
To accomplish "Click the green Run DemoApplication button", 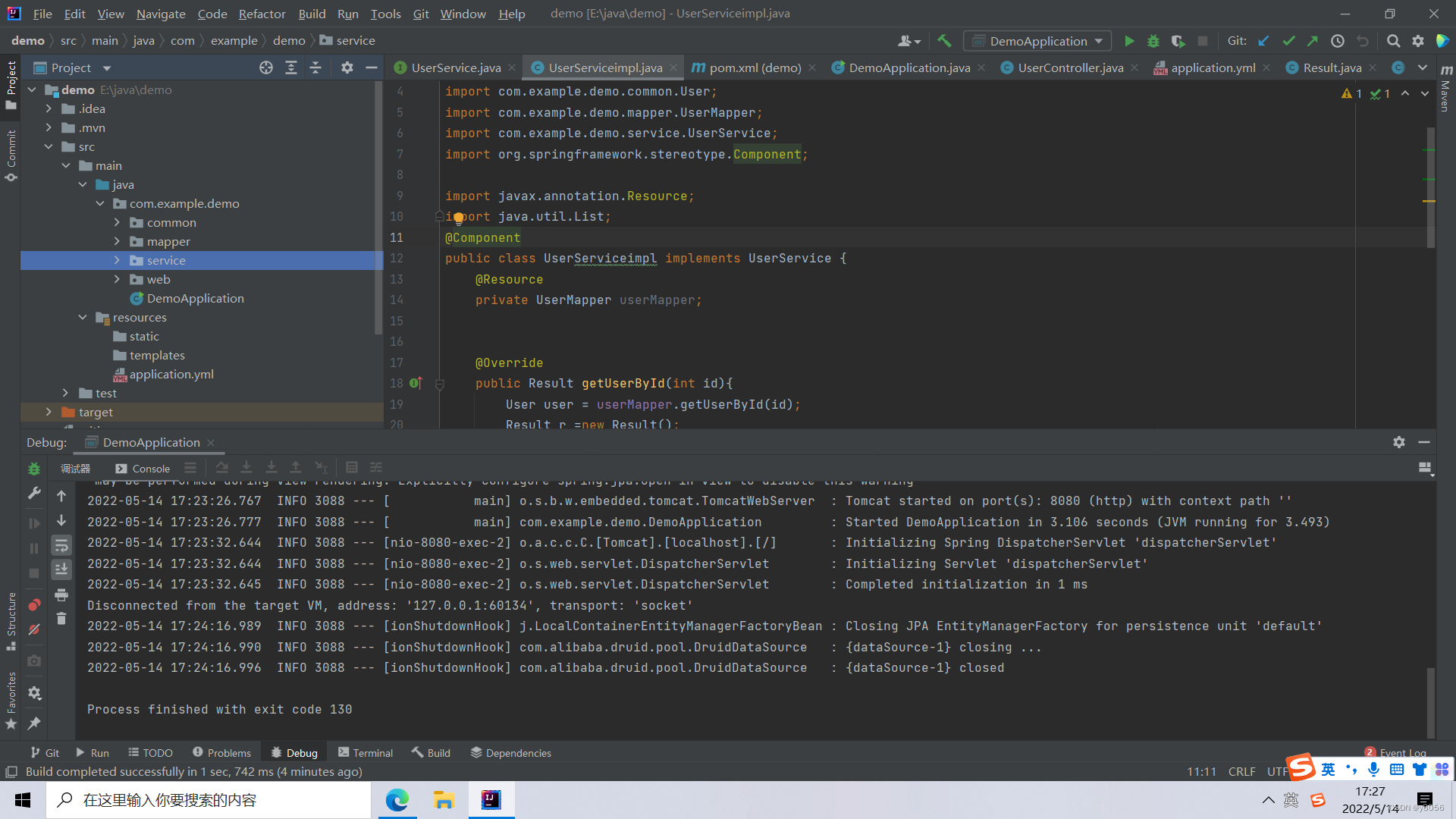I will (1129, 41).
